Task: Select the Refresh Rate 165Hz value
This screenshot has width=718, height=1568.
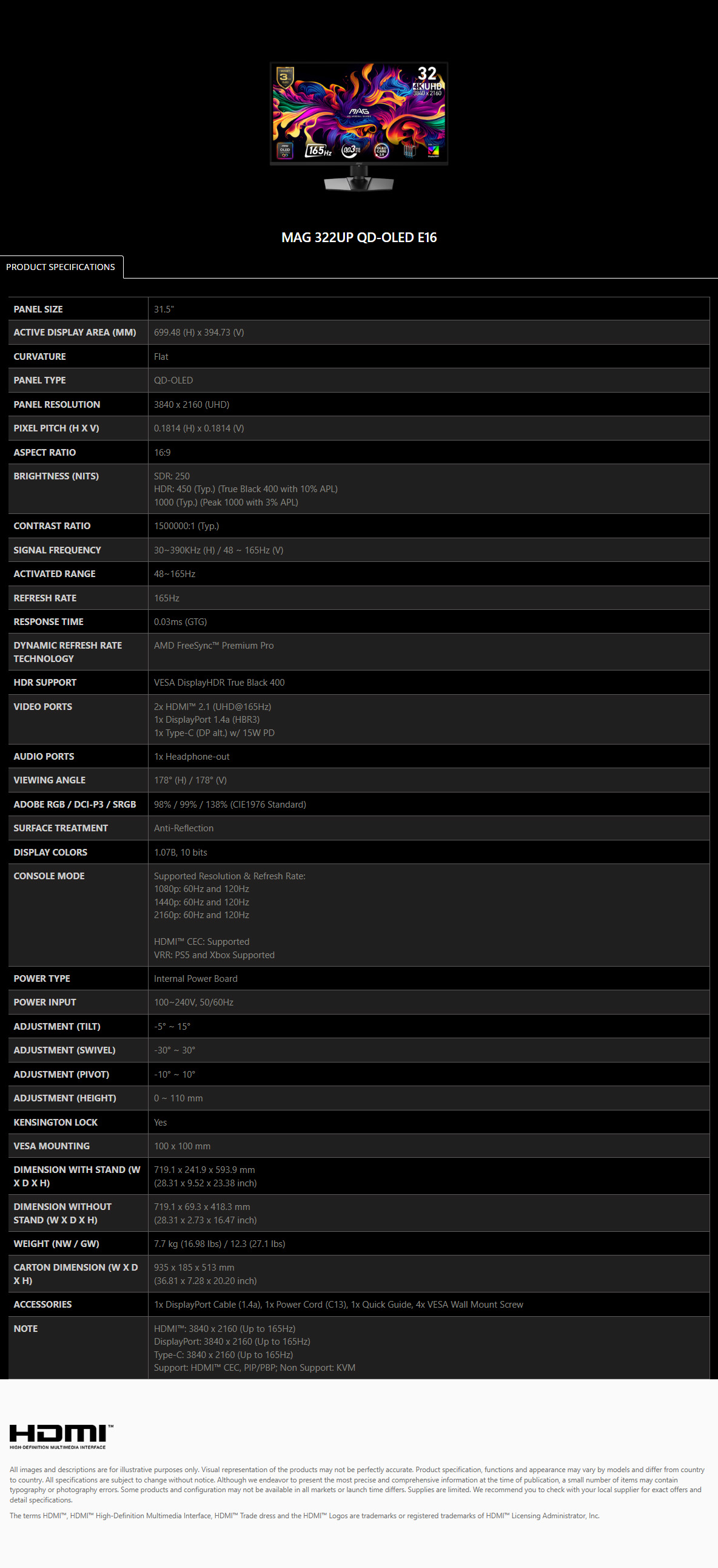Action: point(167,598)
